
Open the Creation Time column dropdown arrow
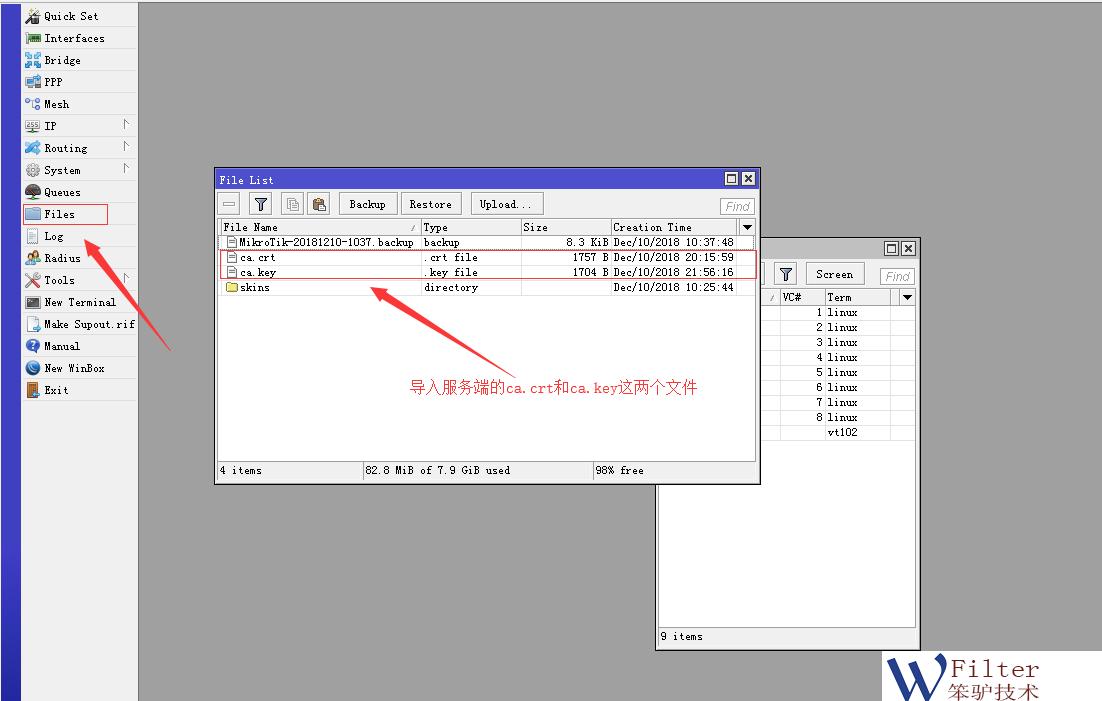(746, 227)
